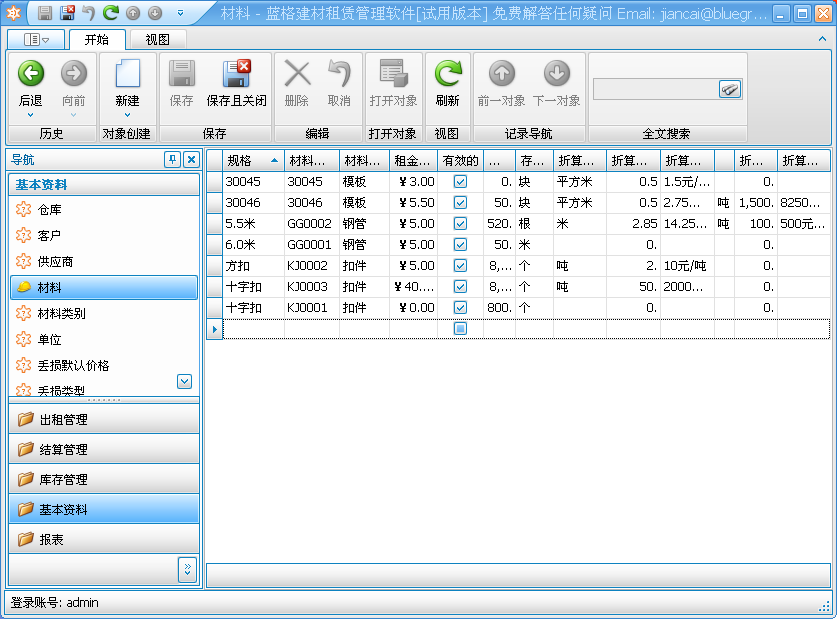This screenshot has height=619, width=837.
Task: Open dropdown arrow under 后退
Action: tap(31, 115)
